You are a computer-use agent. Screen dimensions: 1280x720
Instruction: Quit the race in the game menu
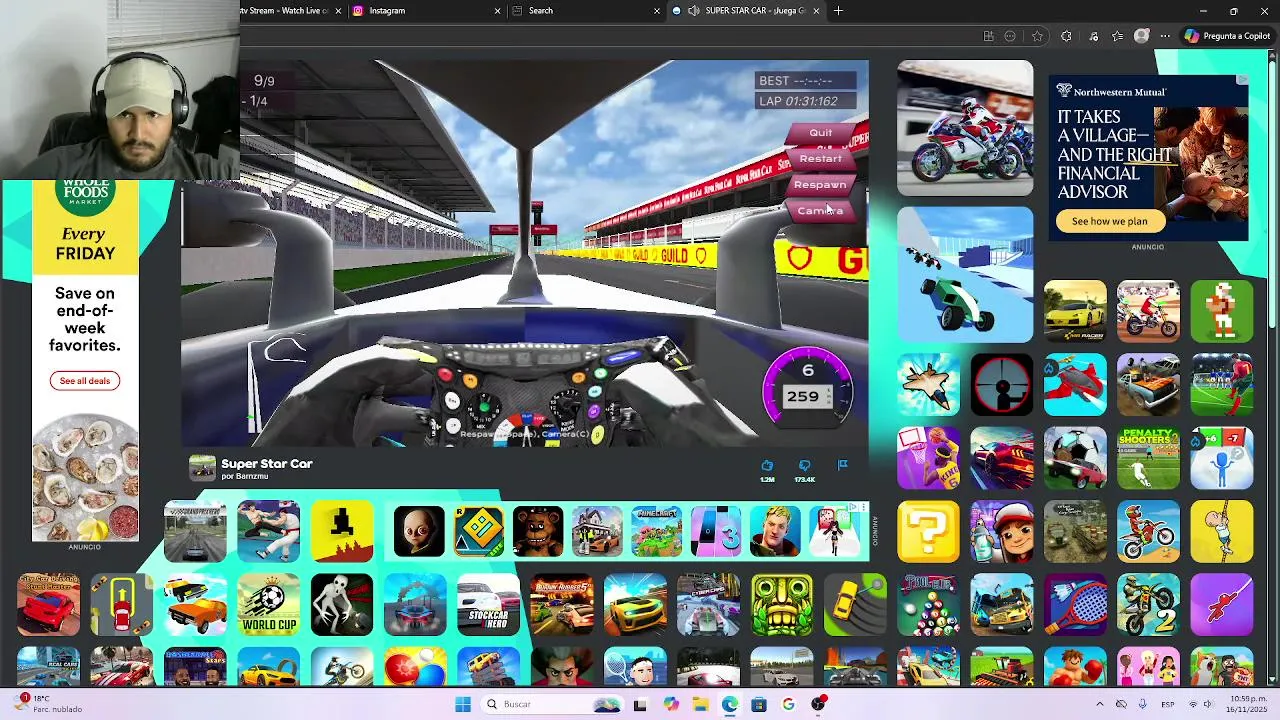(820, 133)
